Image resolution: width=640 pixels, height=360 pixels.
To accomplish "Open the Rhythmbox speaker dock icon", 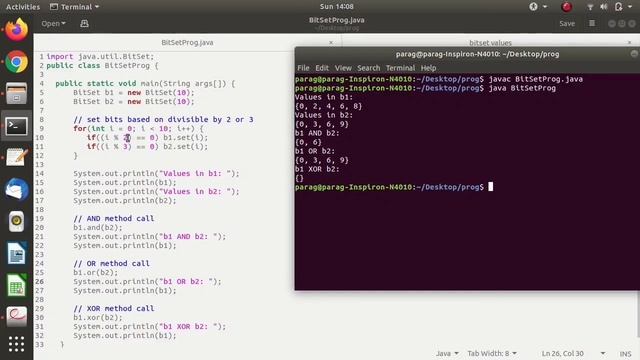I will pyautogui.click(x=16, y=222).
